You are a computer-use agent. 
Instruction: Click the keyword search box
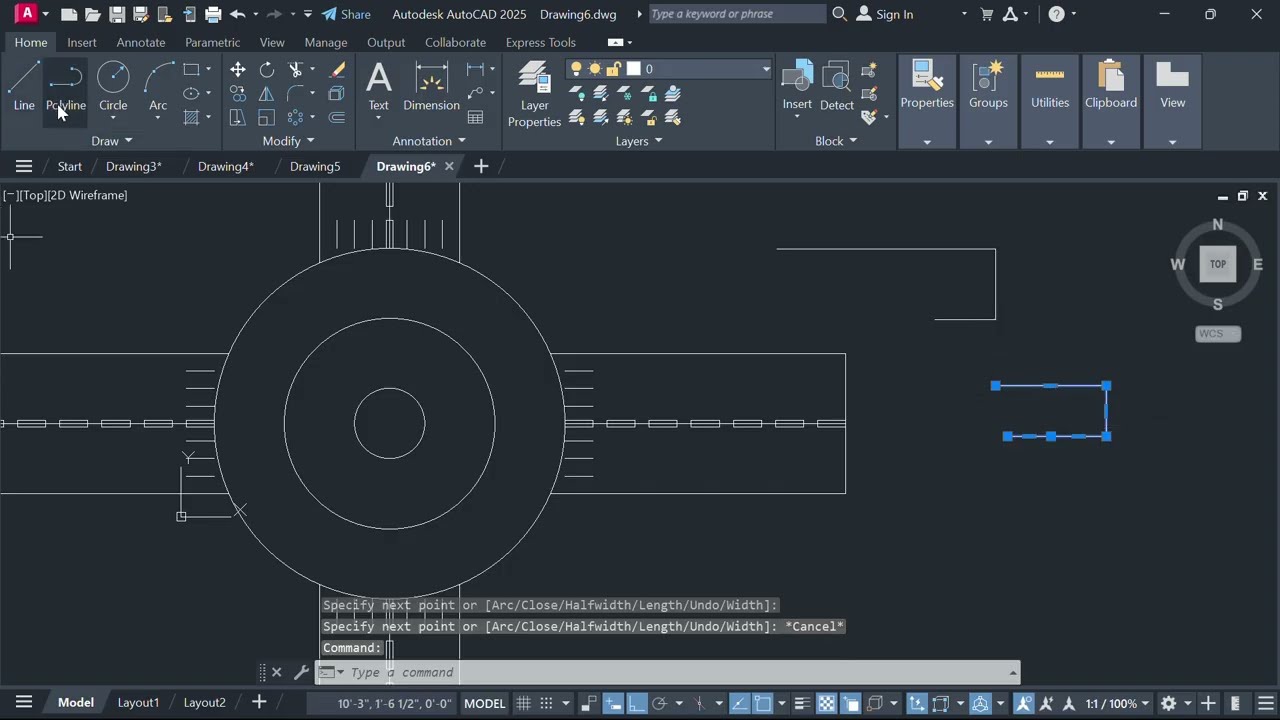click(x=737, y=14)
